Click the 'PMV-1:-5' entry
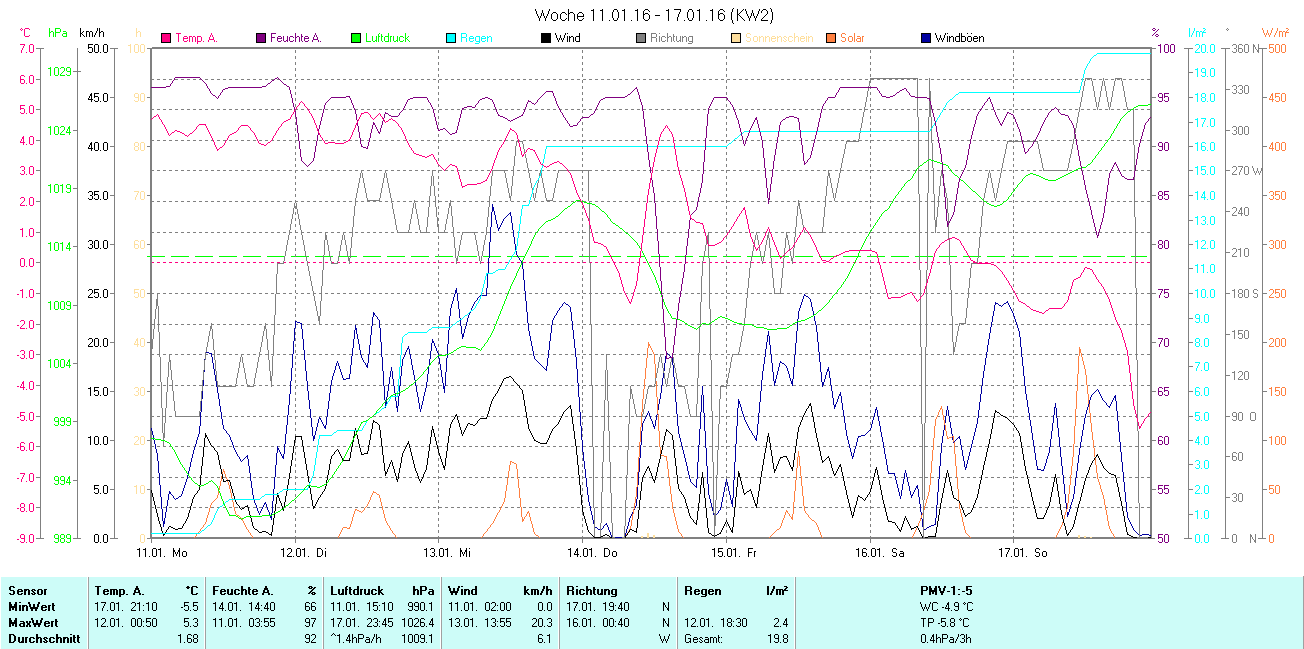 [946, 591]
